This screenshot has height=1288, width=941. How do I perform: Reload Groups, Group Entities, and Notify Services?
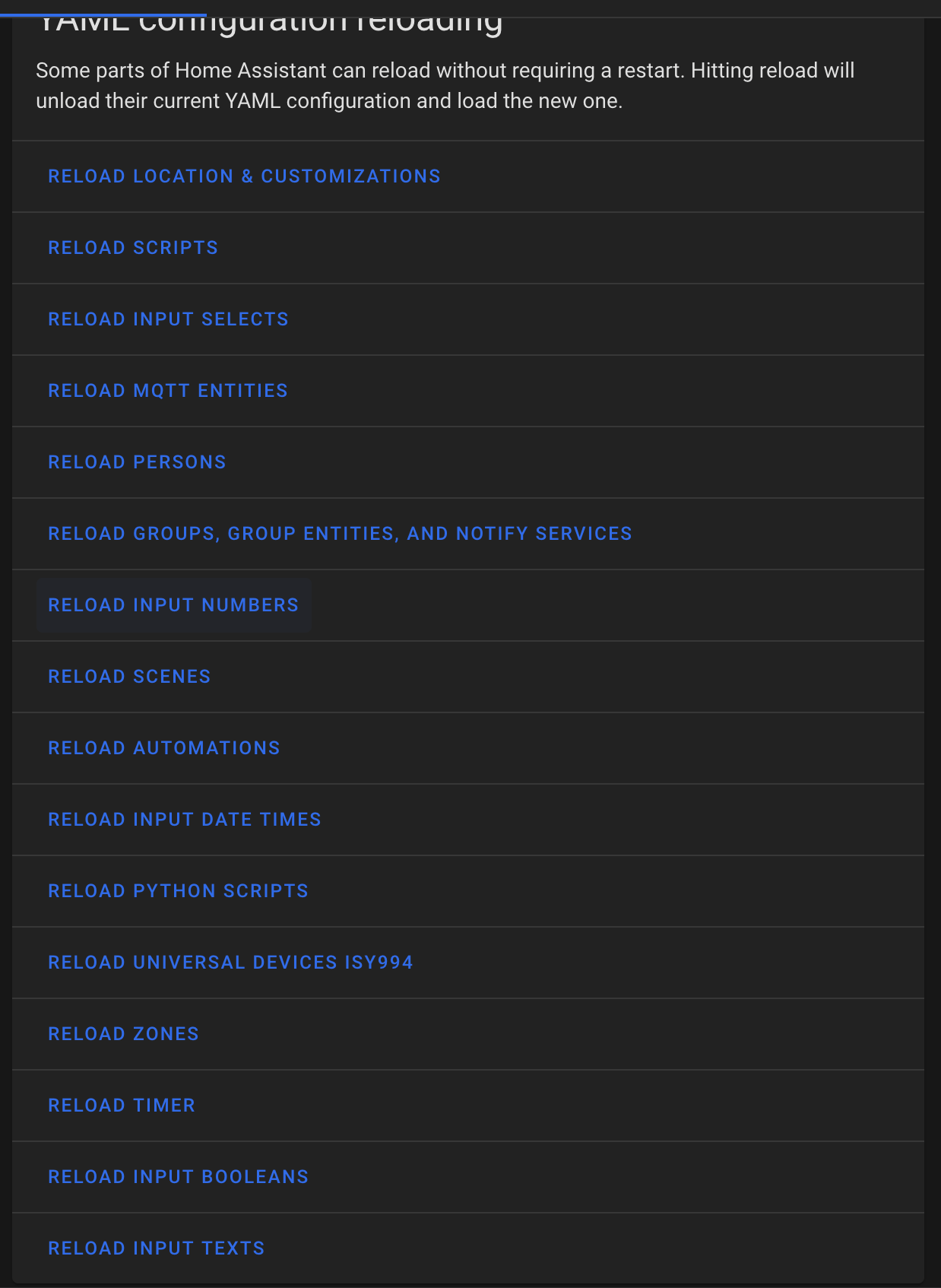(x=340, y=533)
